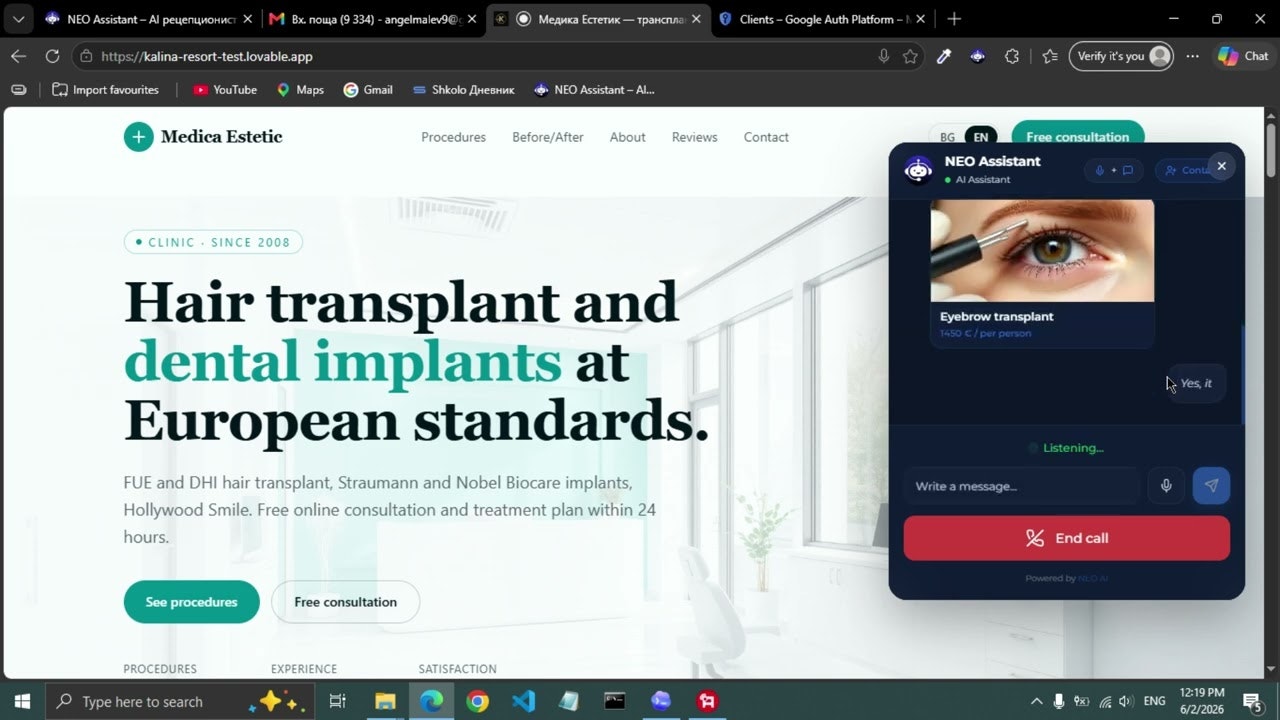Open the Before/After nav item
The image size is (1280, 720).
tap(547, 137)
